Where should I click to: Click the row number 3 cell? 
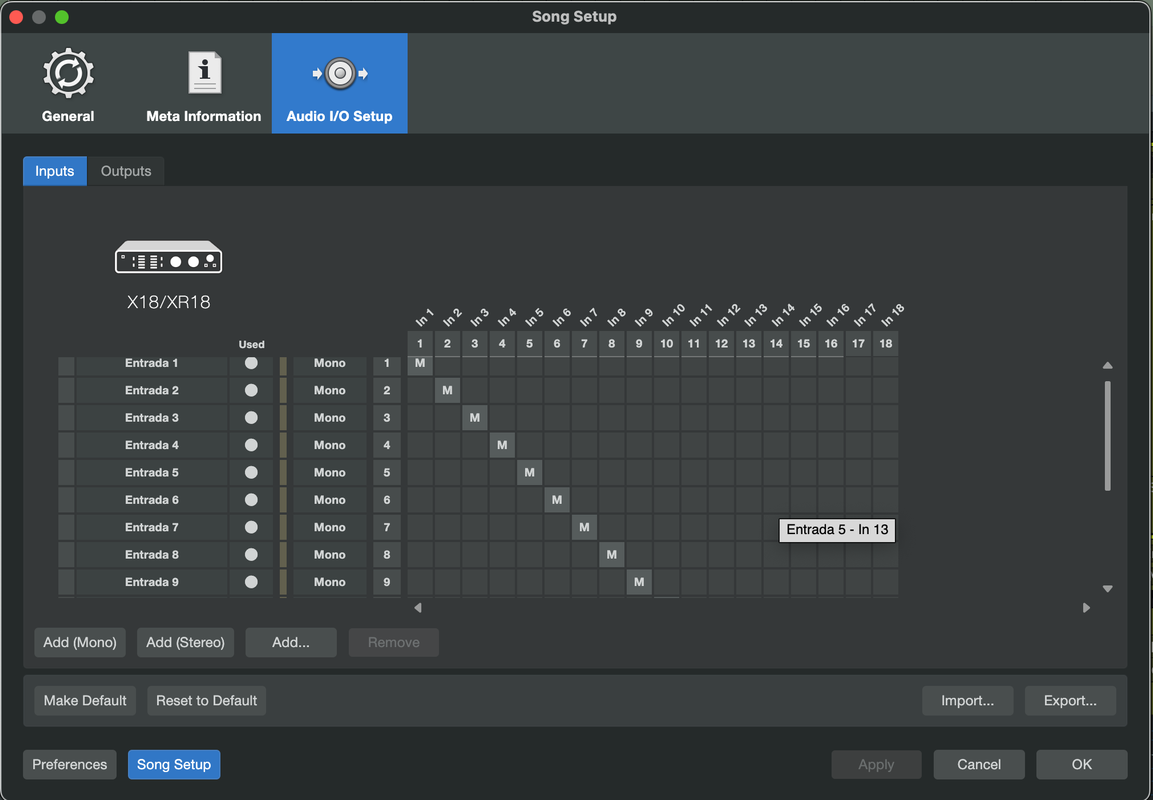pos(387,418)
